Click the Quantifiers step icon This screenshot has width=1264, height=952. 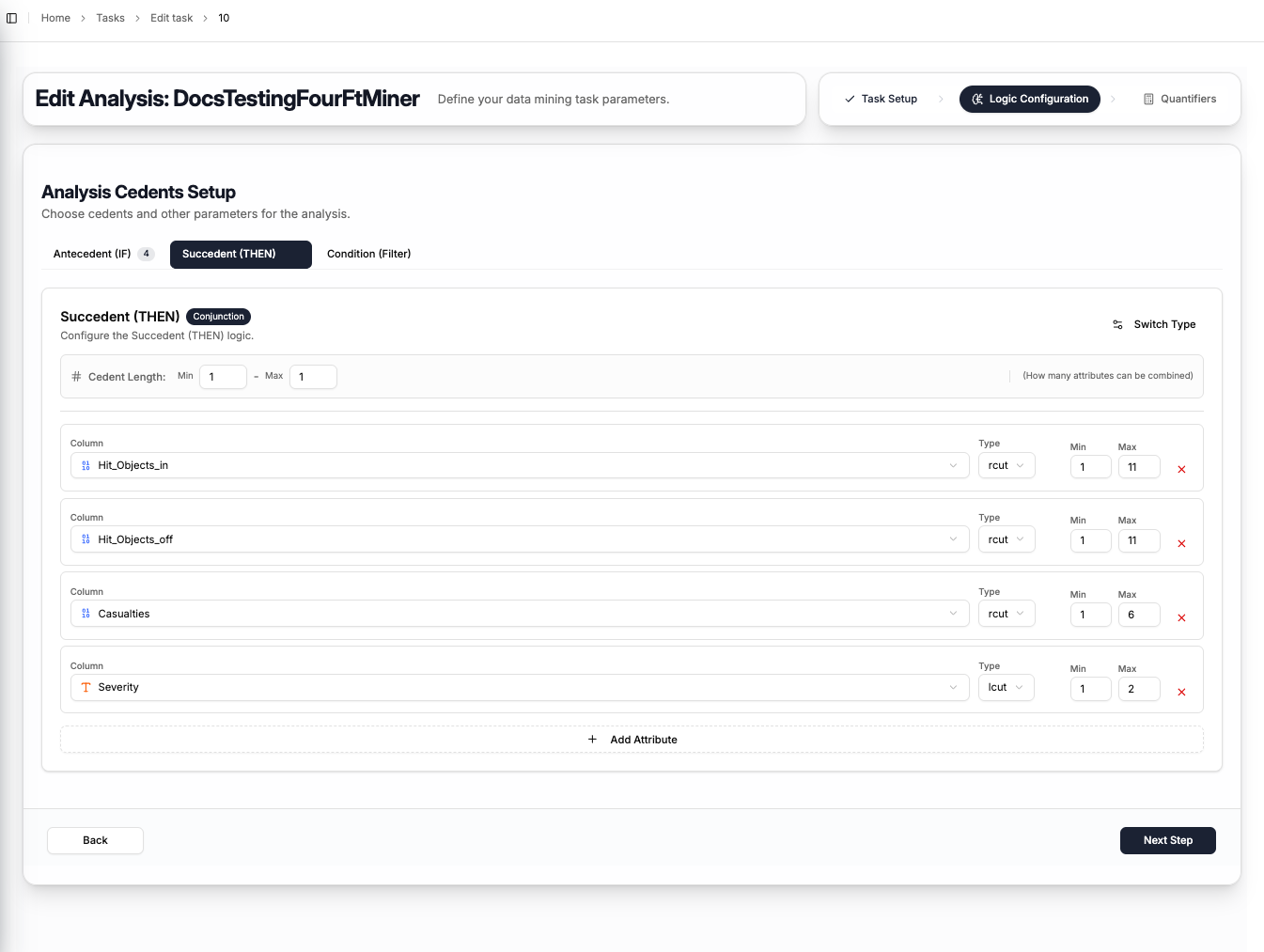[1148, 99]
